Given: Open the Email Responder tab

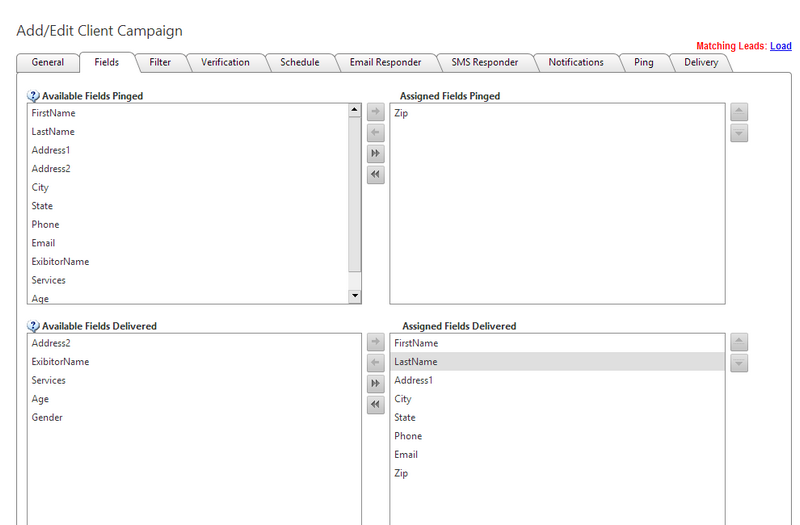Looking at the screenshot, I should 385,62.
